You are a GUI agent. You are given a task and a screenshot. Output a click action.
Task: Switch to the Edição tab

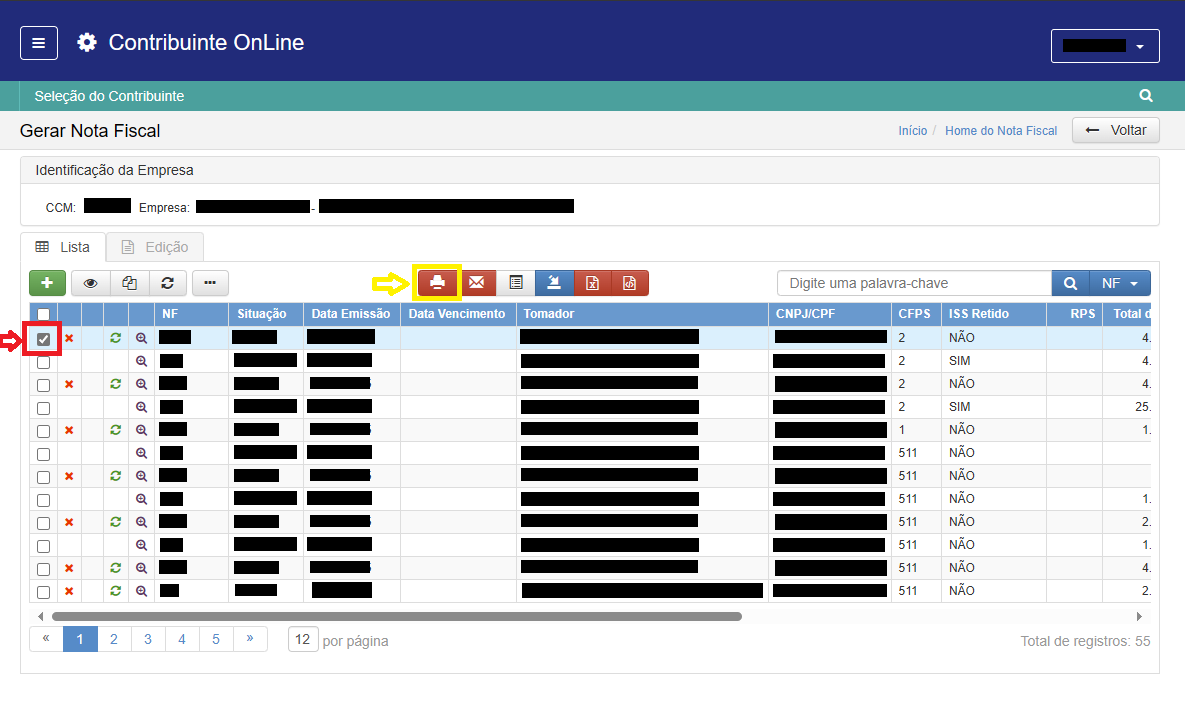click(155, 247)
